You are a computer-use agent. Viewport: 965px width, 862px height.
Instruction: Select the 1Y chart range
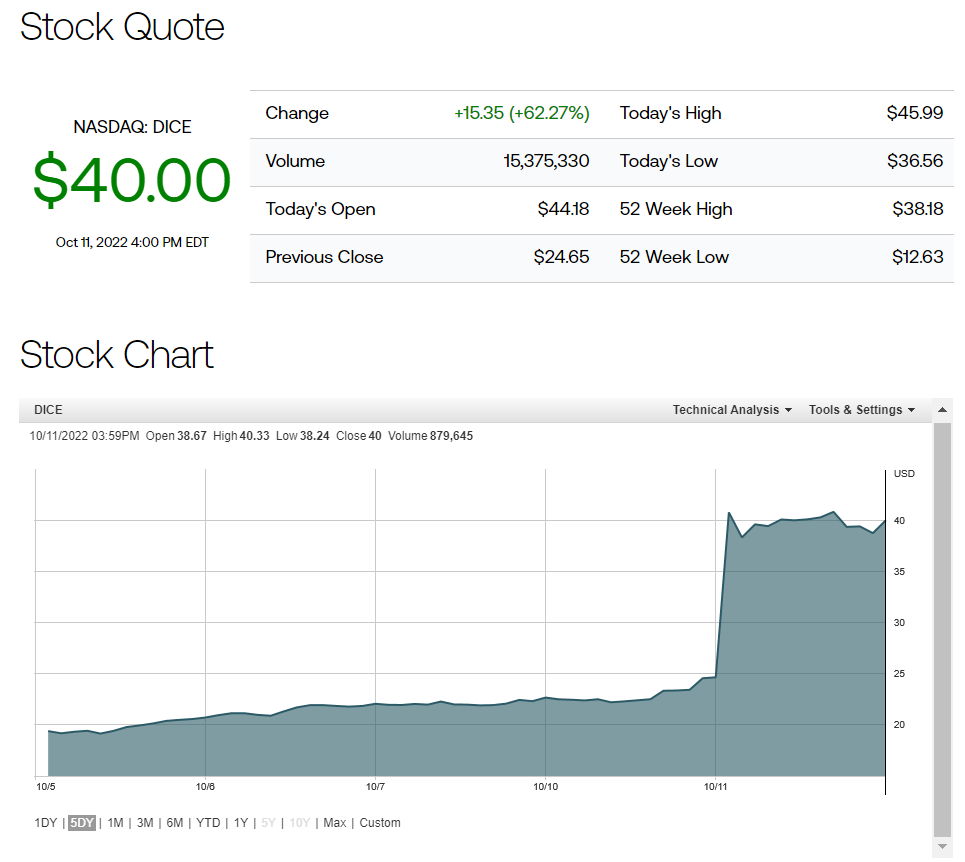[x=240, y=823]
